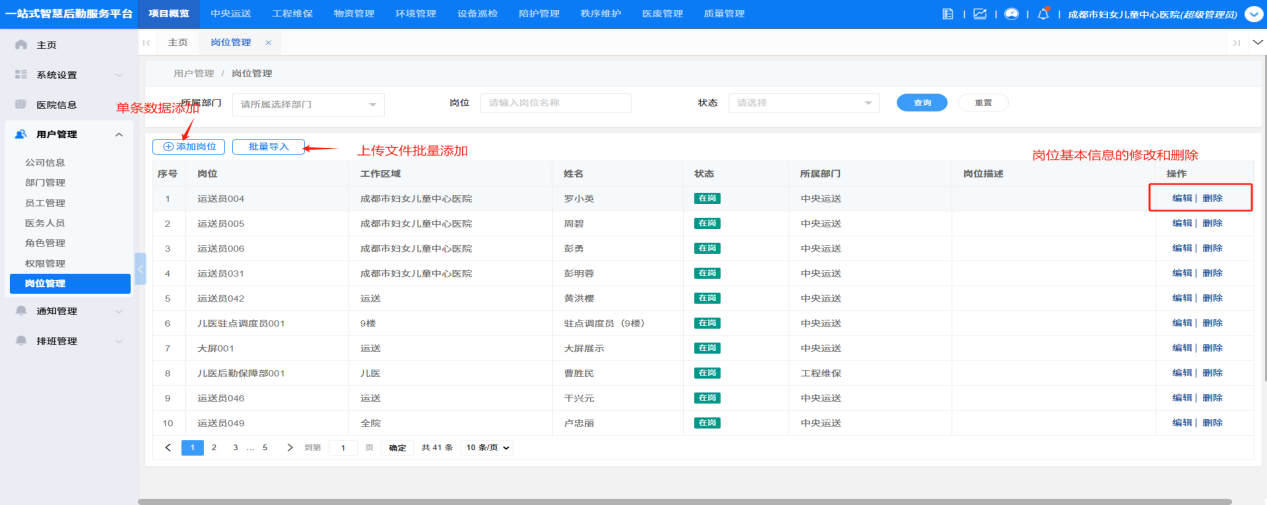Open the 设备巡检 top menu

pyautogui.click(x=477, y=14)
